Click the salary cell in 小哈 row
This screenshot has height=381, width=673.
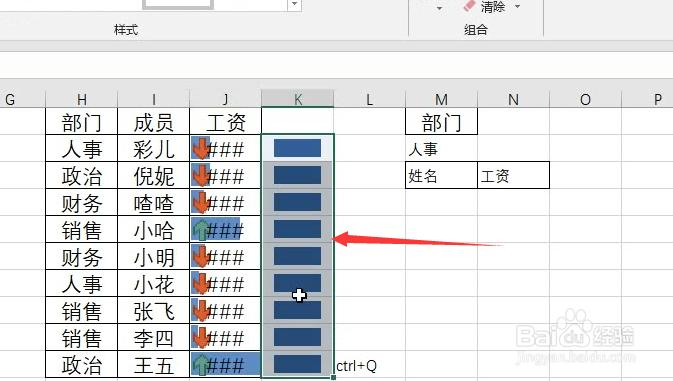[225, 229]
